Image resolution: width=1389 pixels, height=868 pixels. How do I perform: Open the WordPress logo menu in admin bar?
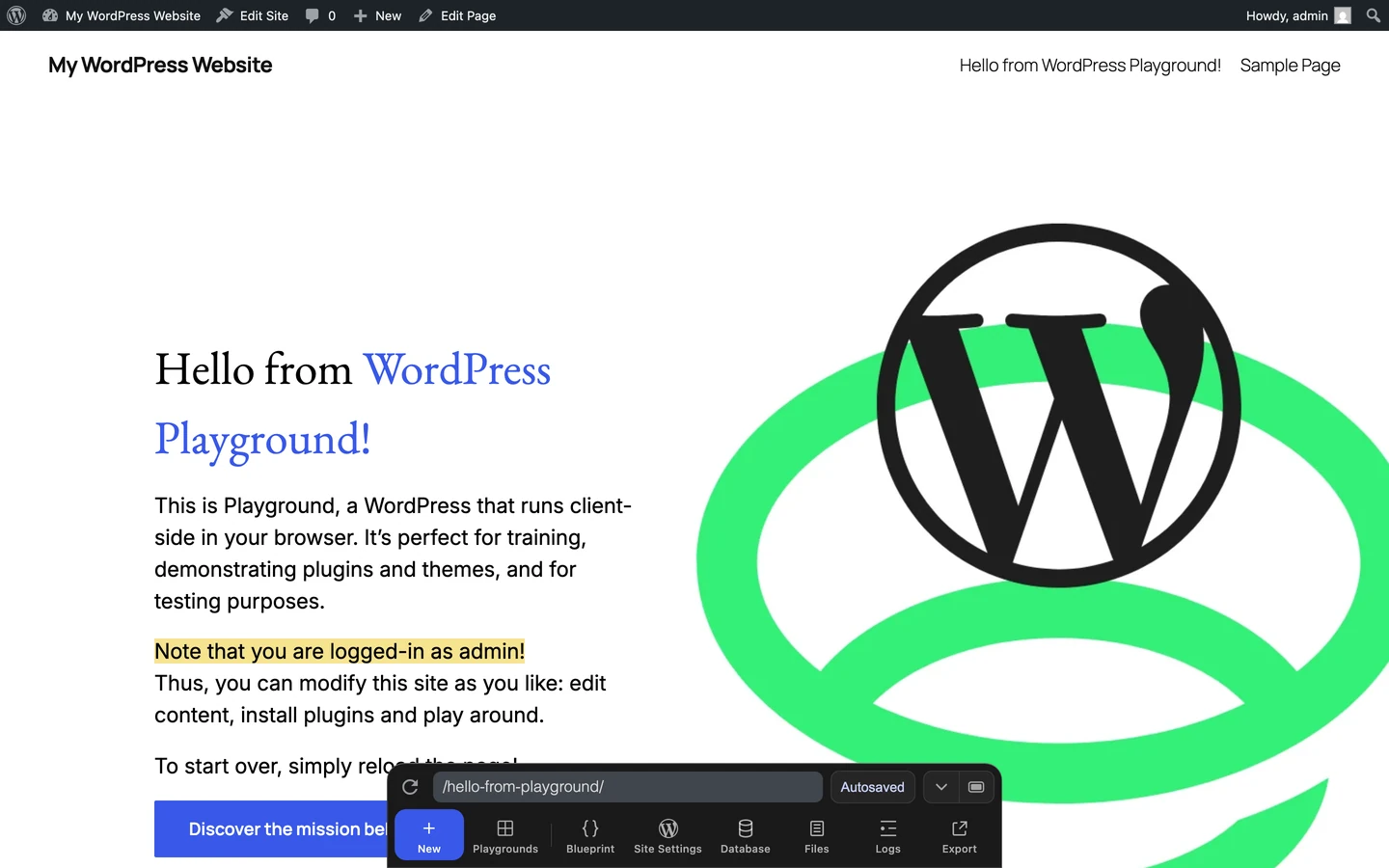[16, 15]
